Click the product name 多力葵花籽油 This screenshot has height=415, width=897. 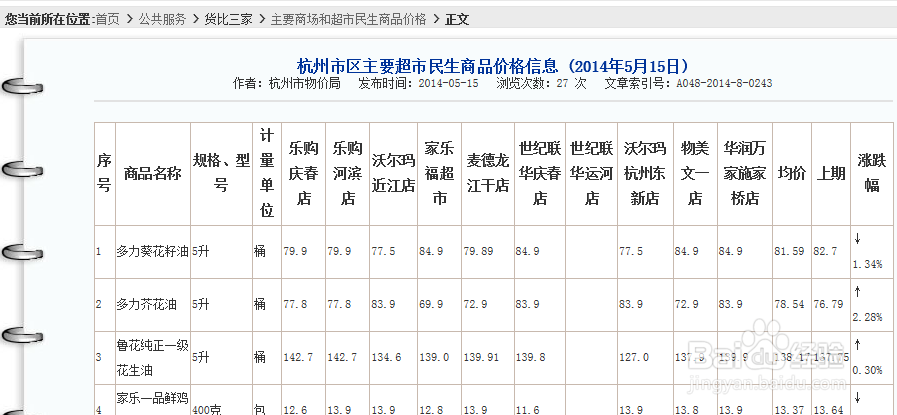click(153, 252)
